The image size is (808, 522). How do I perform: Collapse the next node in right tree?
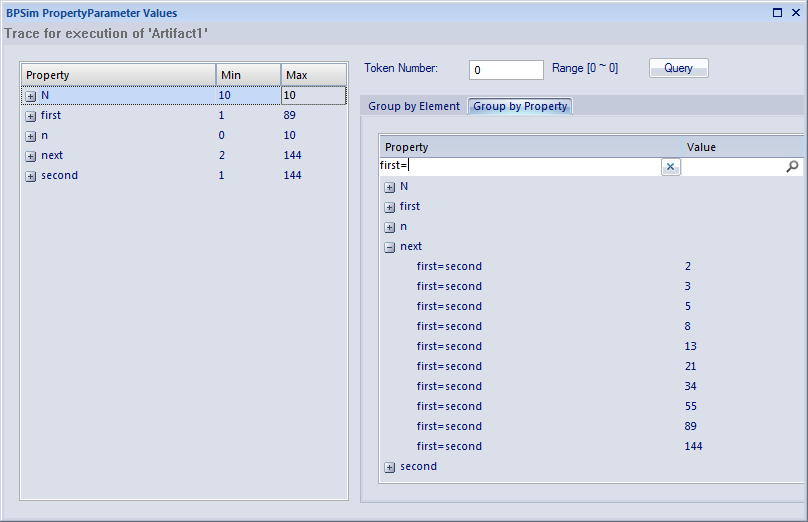click(389, 247)
